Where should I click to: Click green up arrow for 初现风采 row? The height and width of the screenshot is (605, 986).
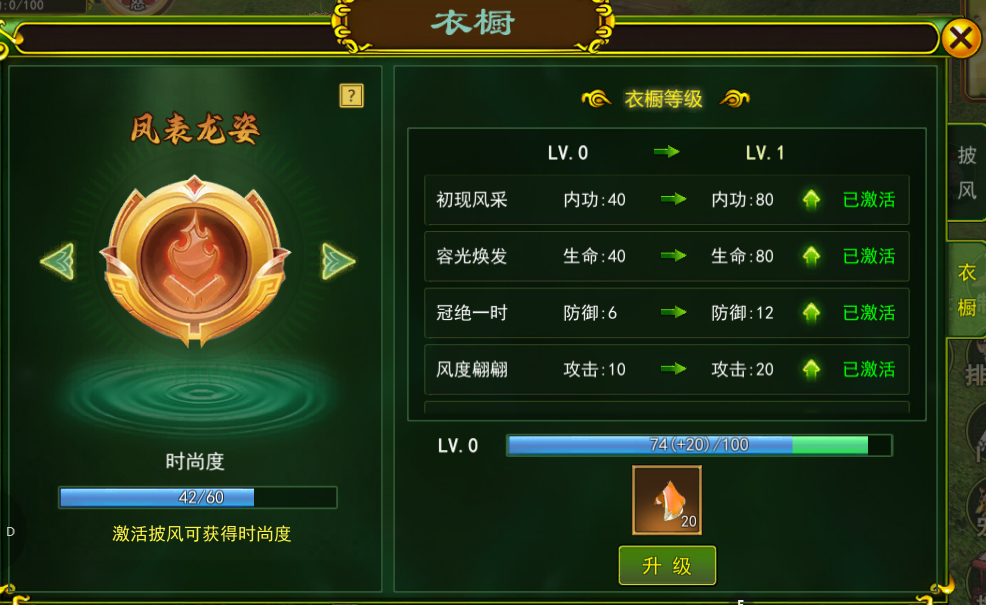(811, 200)
